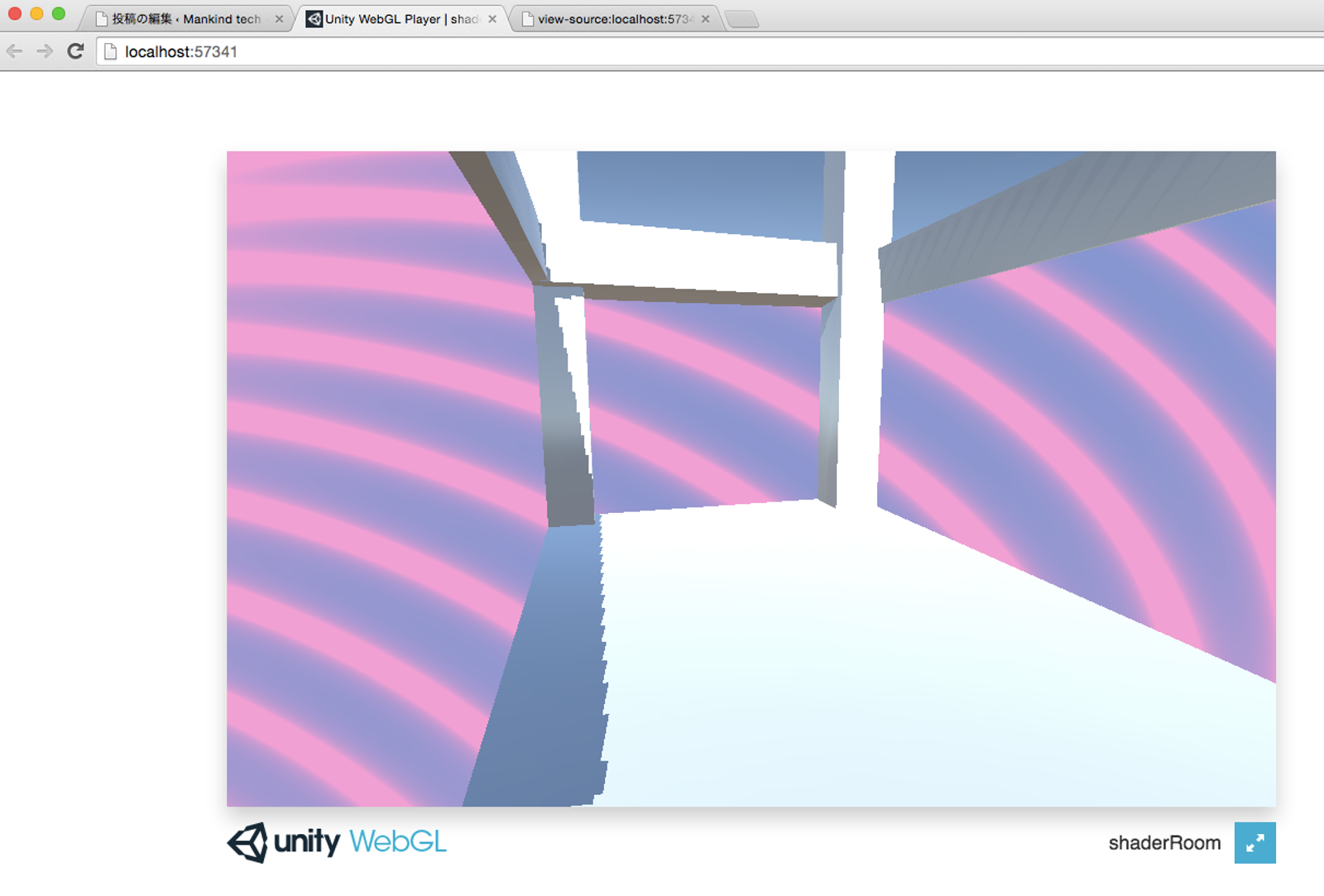The width and height of the screenshot is (1324, 896).
Task: Click the shaderRoom title text
Action: click(x=1164, y=843)
